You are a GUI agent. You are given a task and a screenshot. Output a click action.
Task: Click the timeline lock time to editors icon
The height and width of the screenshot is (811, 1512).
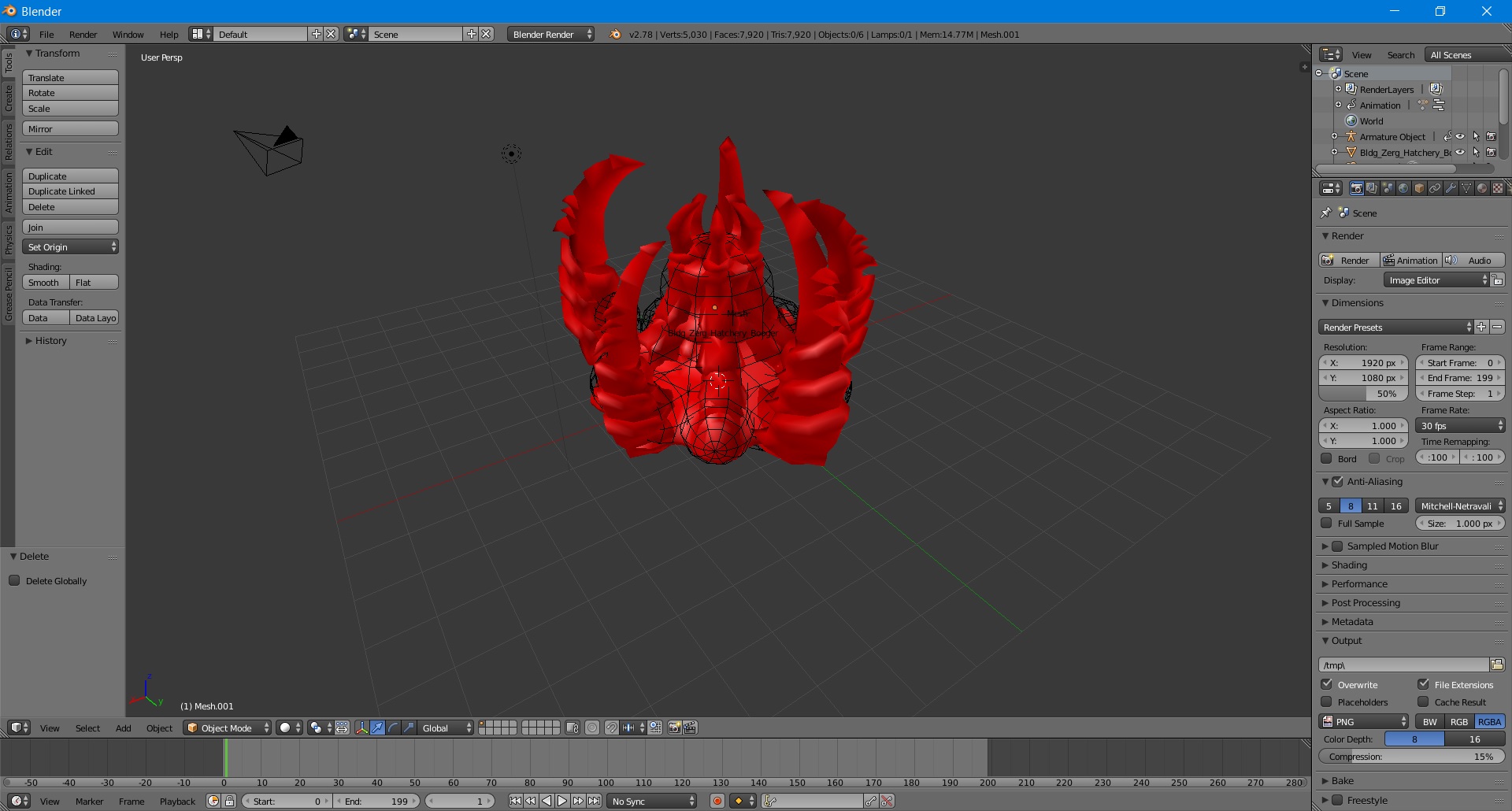229,801
